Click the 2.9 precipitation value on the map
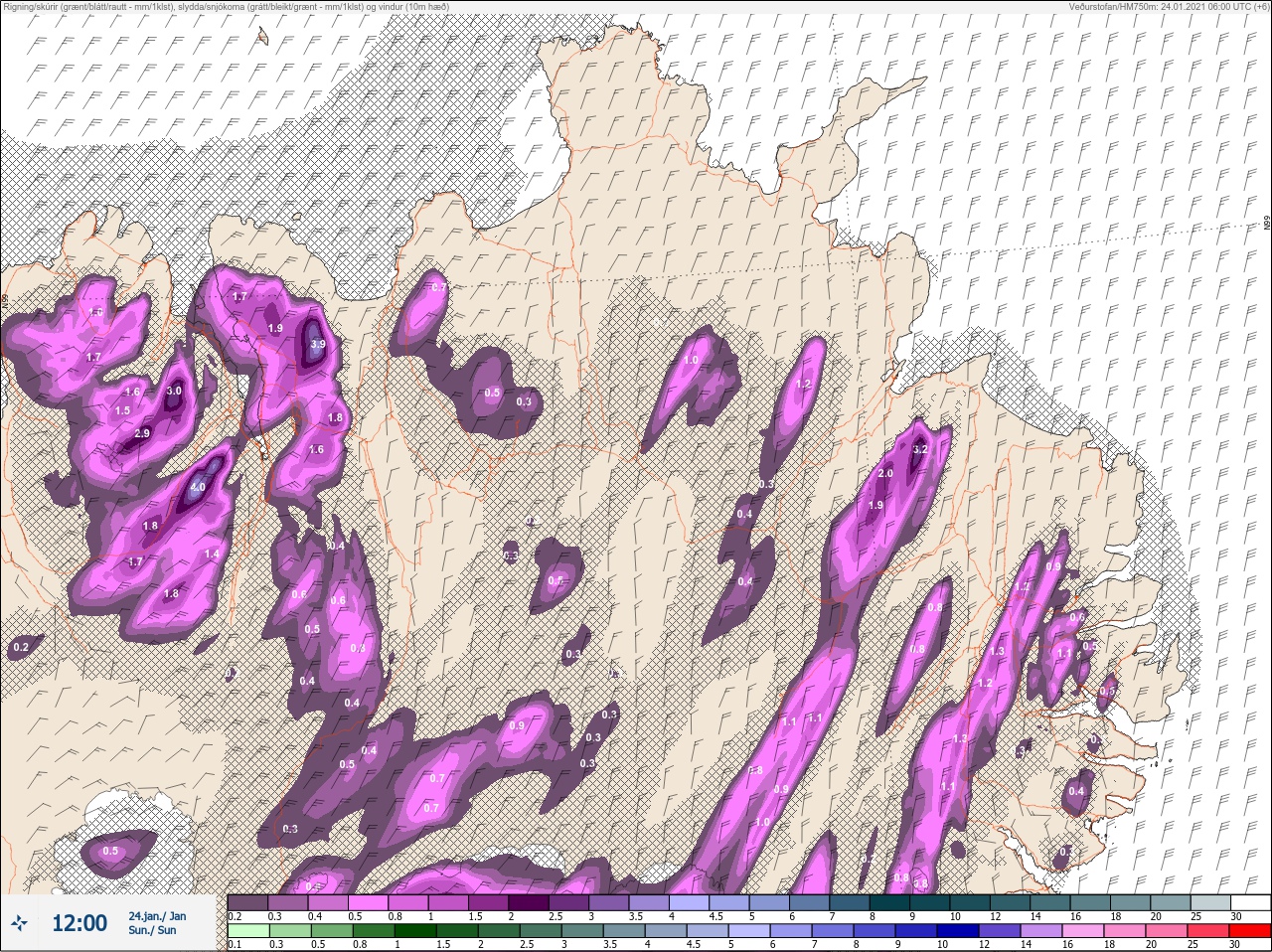This screenshot has width=1272, height=952. [x=142, y=433]
